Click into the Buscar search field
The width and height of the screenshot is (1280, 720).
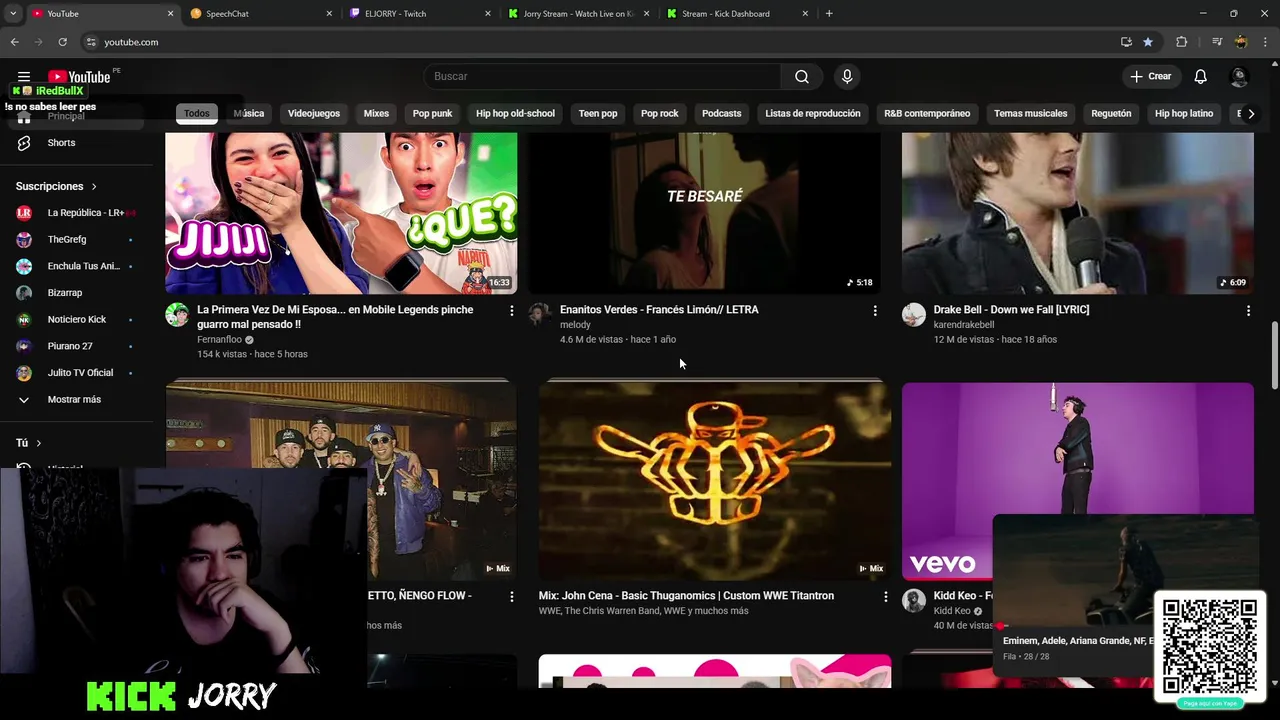pos(603,76)
